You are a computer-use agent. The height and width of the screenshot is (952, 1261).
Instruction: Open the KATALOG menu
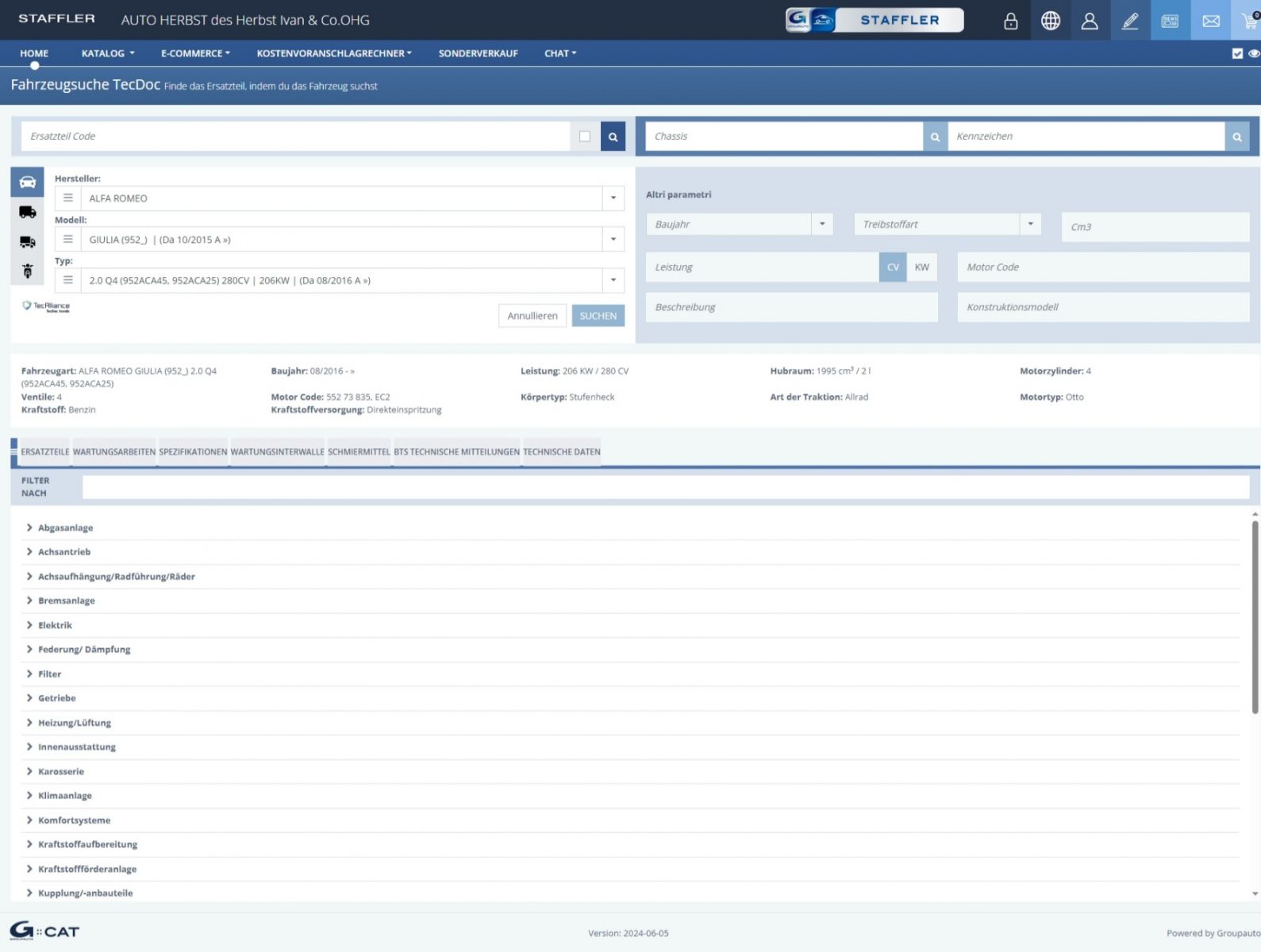[108, 53]
